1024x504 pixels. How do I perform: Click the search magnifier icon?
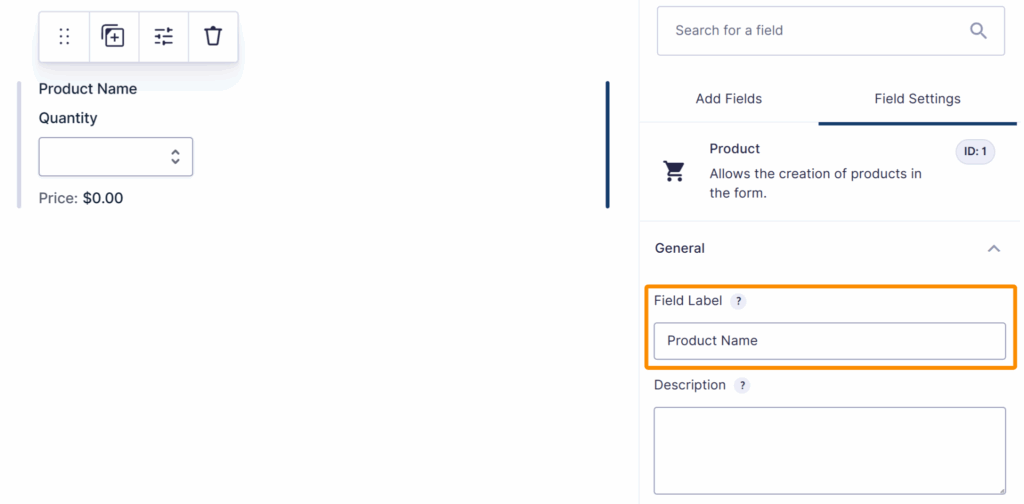coord(978,31)
